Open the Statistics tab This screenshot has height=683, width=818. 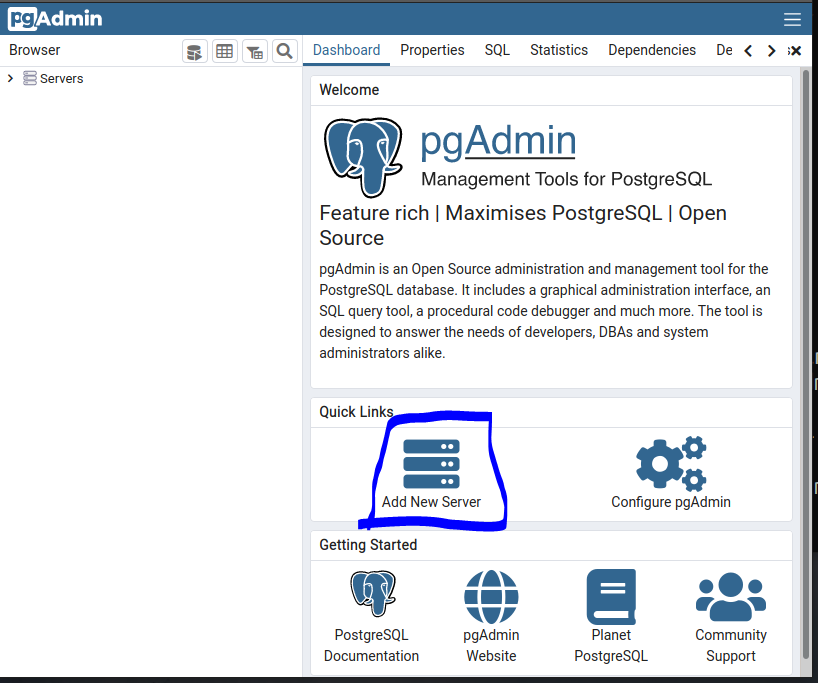click(x=559, y=50)
